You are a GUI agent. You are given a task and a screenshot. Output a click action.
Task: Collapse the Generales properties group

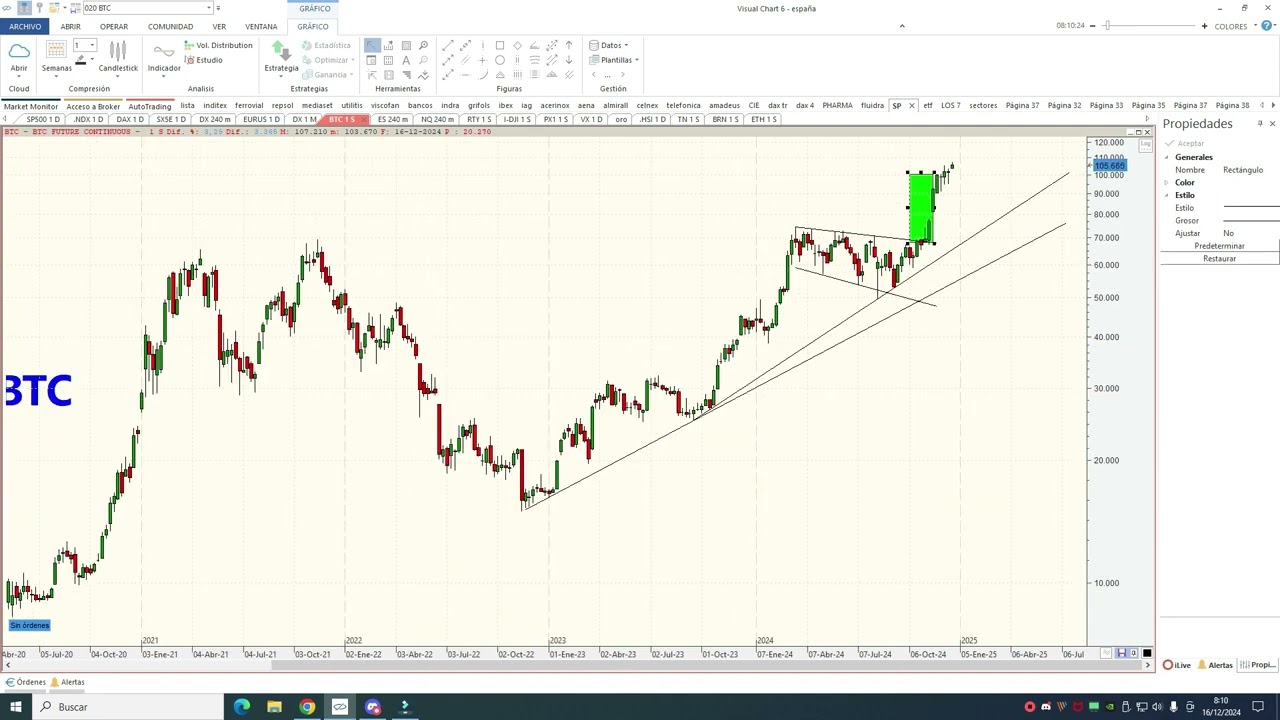1166,157
